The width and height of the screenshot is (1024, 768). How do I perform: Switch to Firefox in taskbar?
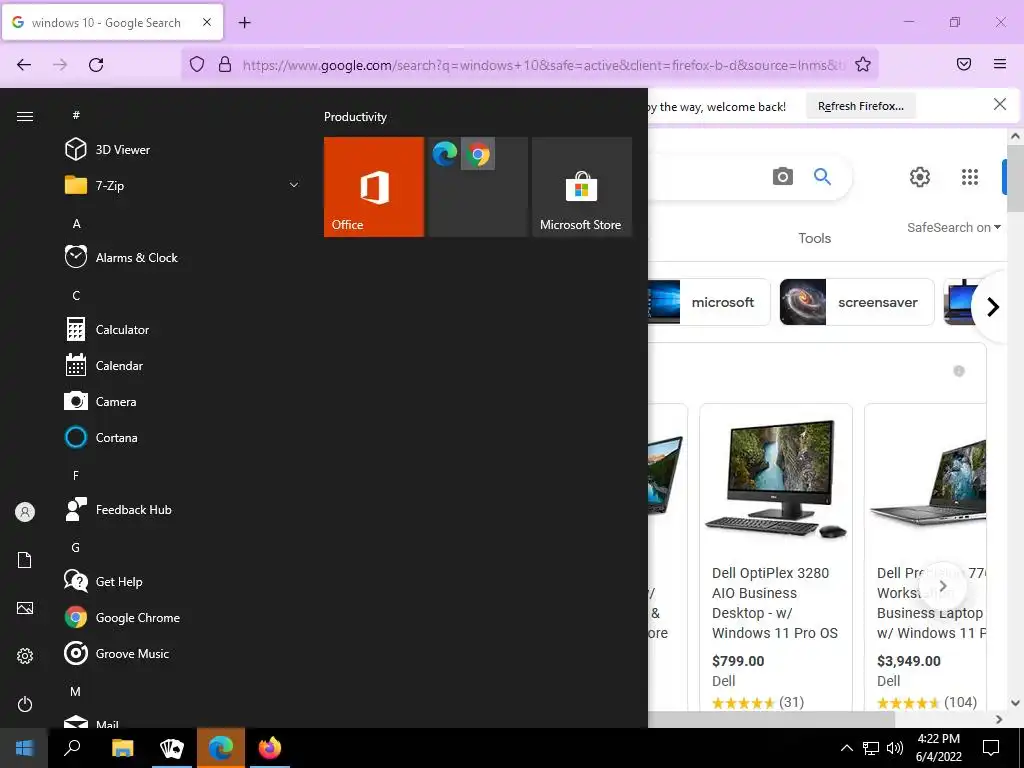tap(270, 748)
